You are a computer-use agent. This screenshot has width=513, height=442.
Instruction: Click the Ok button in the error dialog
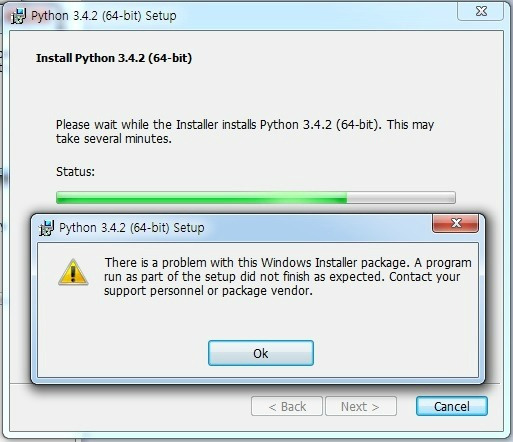[261, 353]
